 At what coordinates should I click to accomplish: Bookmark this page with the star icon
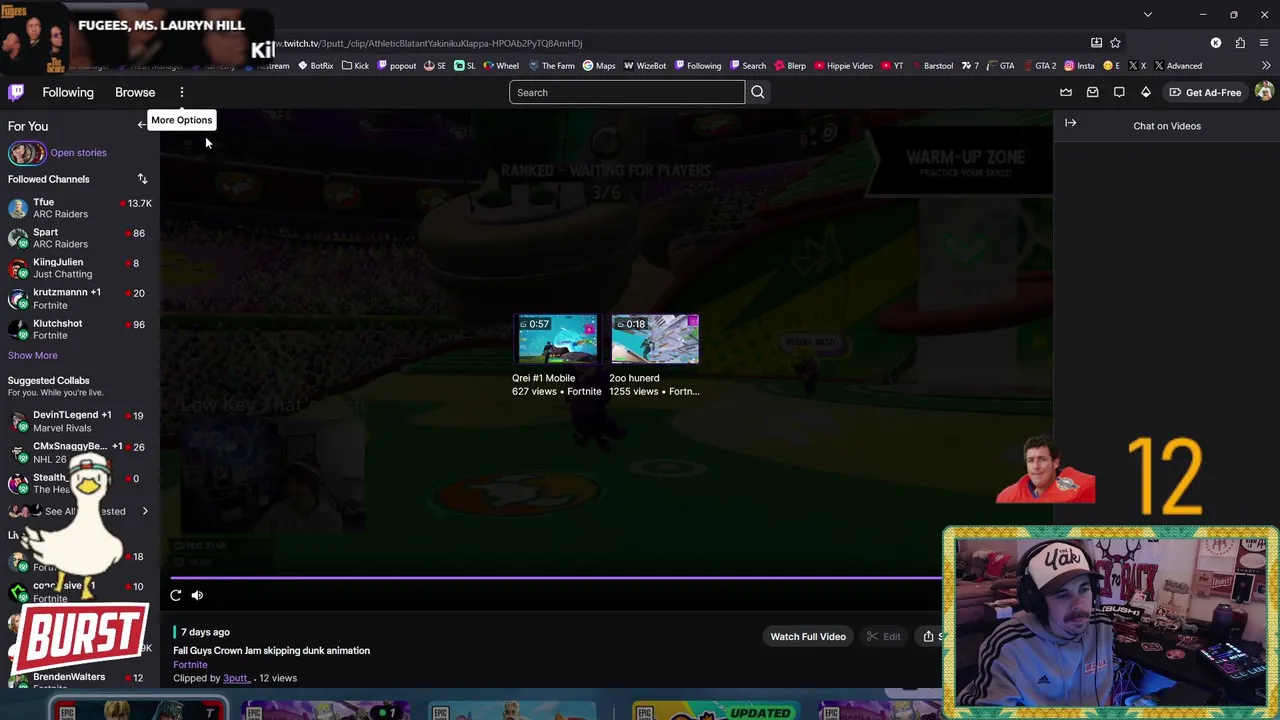(1115, 43)
